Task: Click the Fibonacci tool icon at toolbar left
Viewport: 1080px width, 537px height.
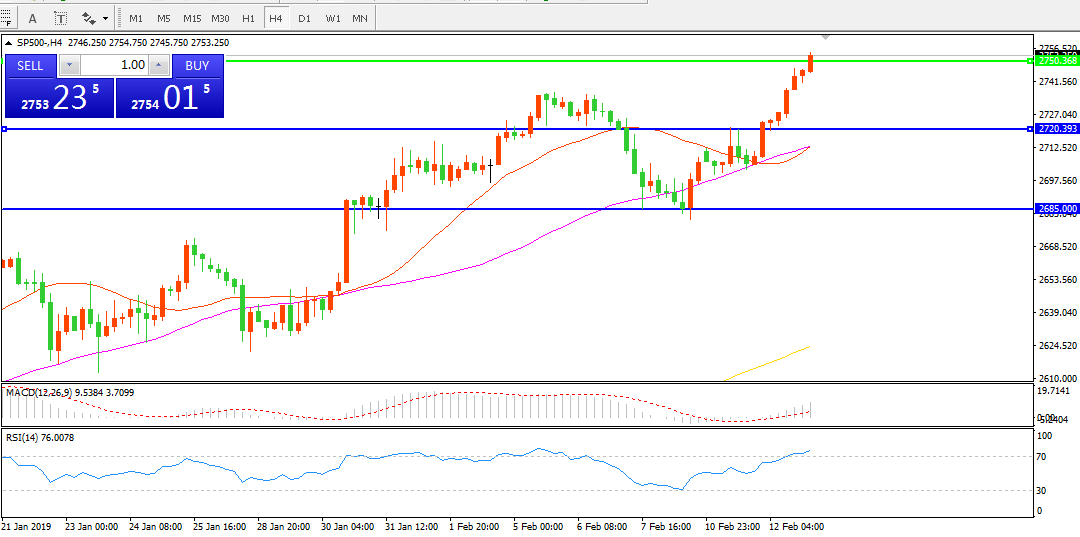Action: pyautogui.click(x=7, y=18)
